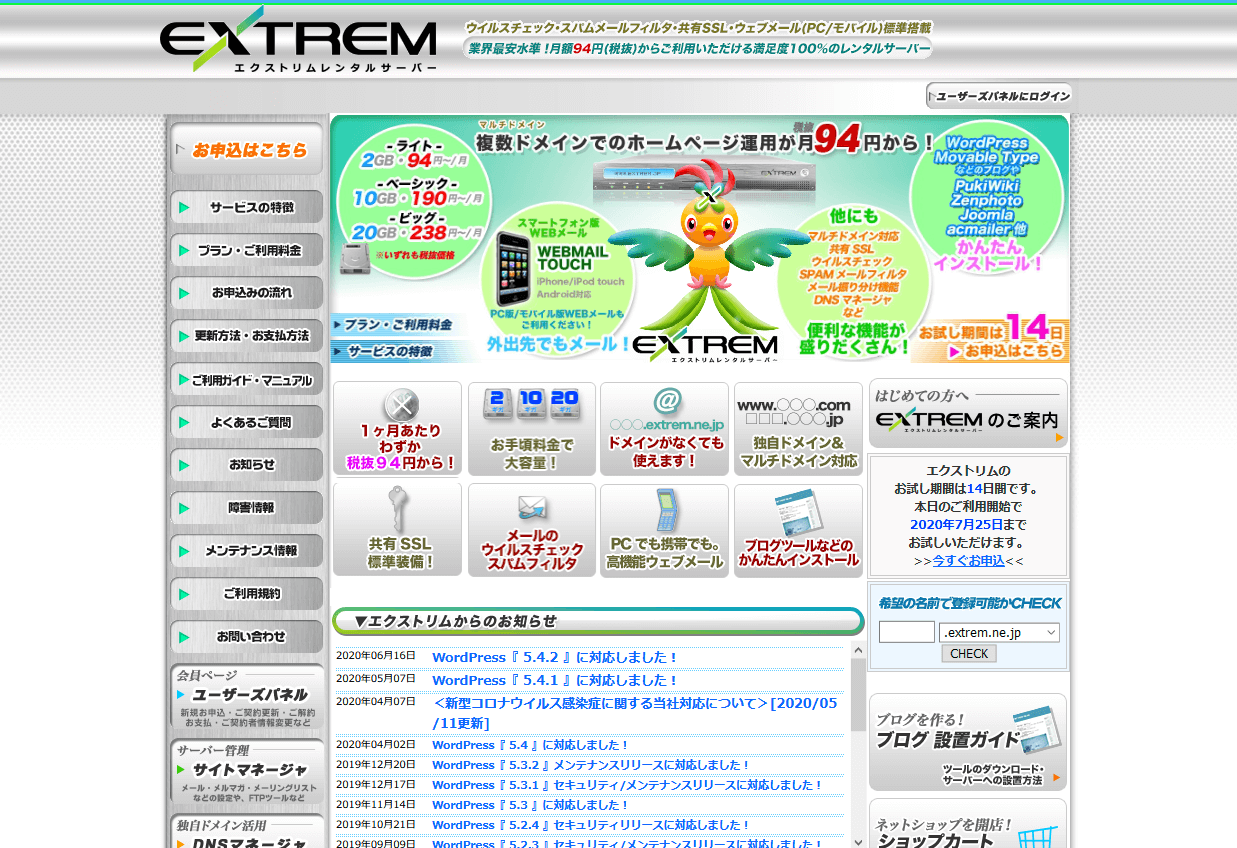The width and height of the screenshot is (1237, 848).
Task: Open the WordPress 5.2.4 security release link
Action: click(x=591, y=825)
